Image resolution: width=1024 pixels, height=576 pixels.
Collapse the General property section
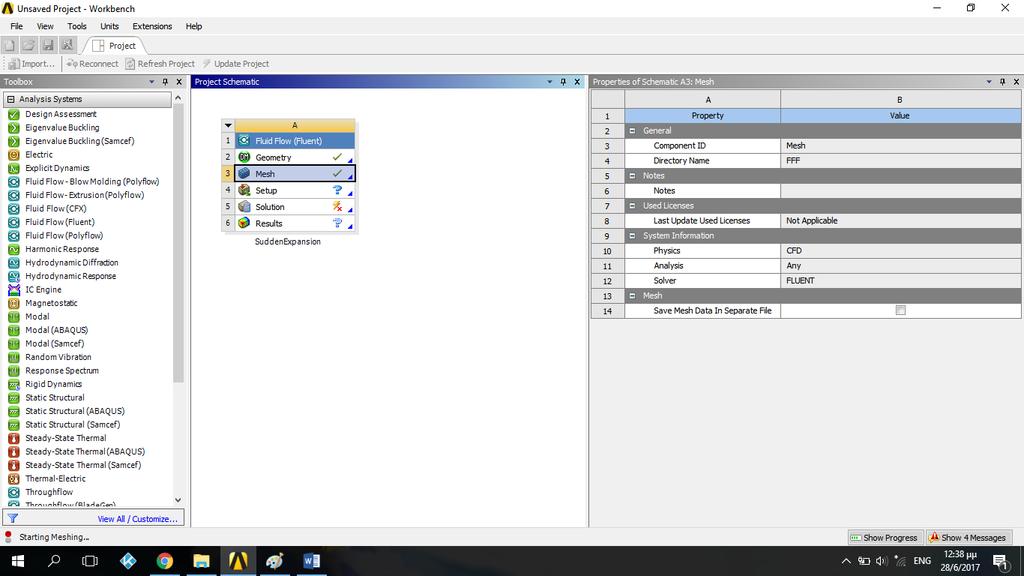632,131
